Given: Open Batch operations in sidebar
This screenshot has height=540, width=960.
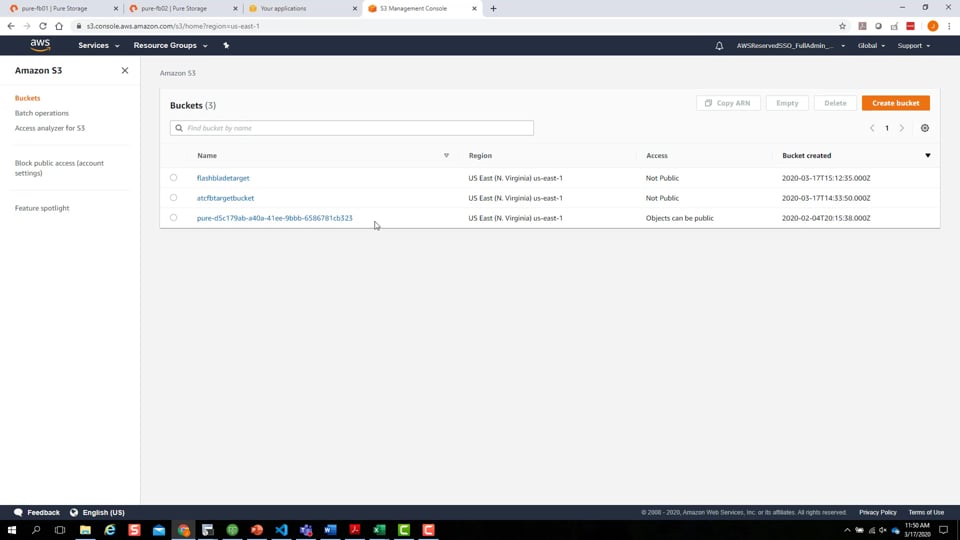Looking at the screenshot, I should click(x=42, y=113).
